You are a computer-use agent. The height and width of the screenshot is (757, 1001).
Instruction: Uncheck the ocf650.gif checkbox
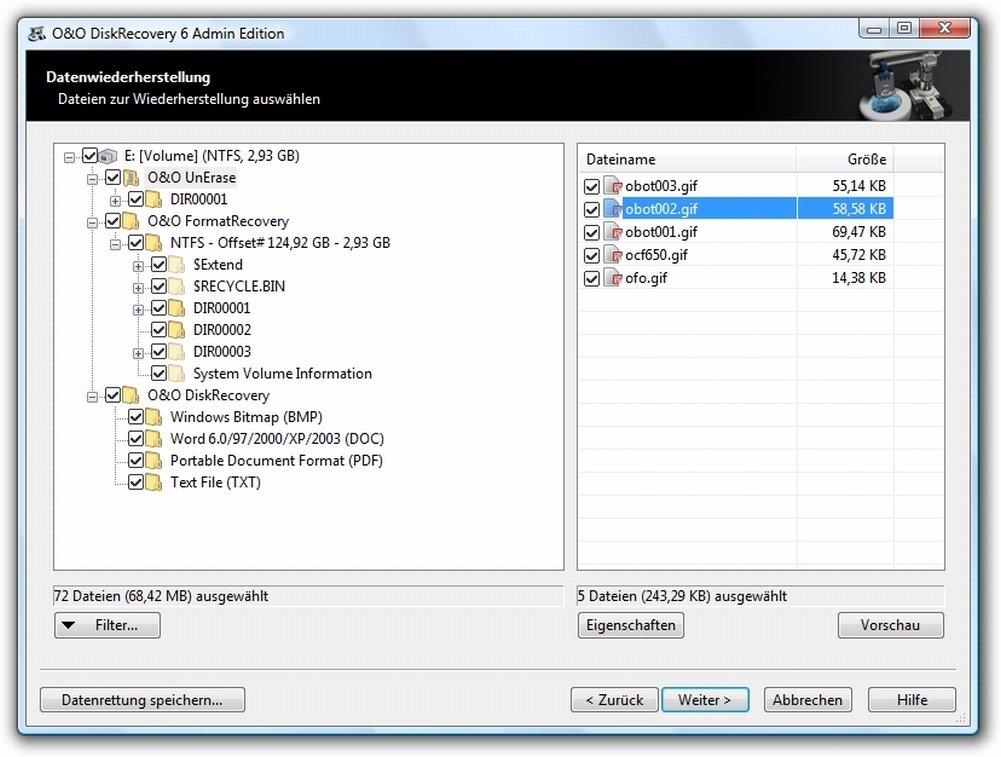pos(592,255)
